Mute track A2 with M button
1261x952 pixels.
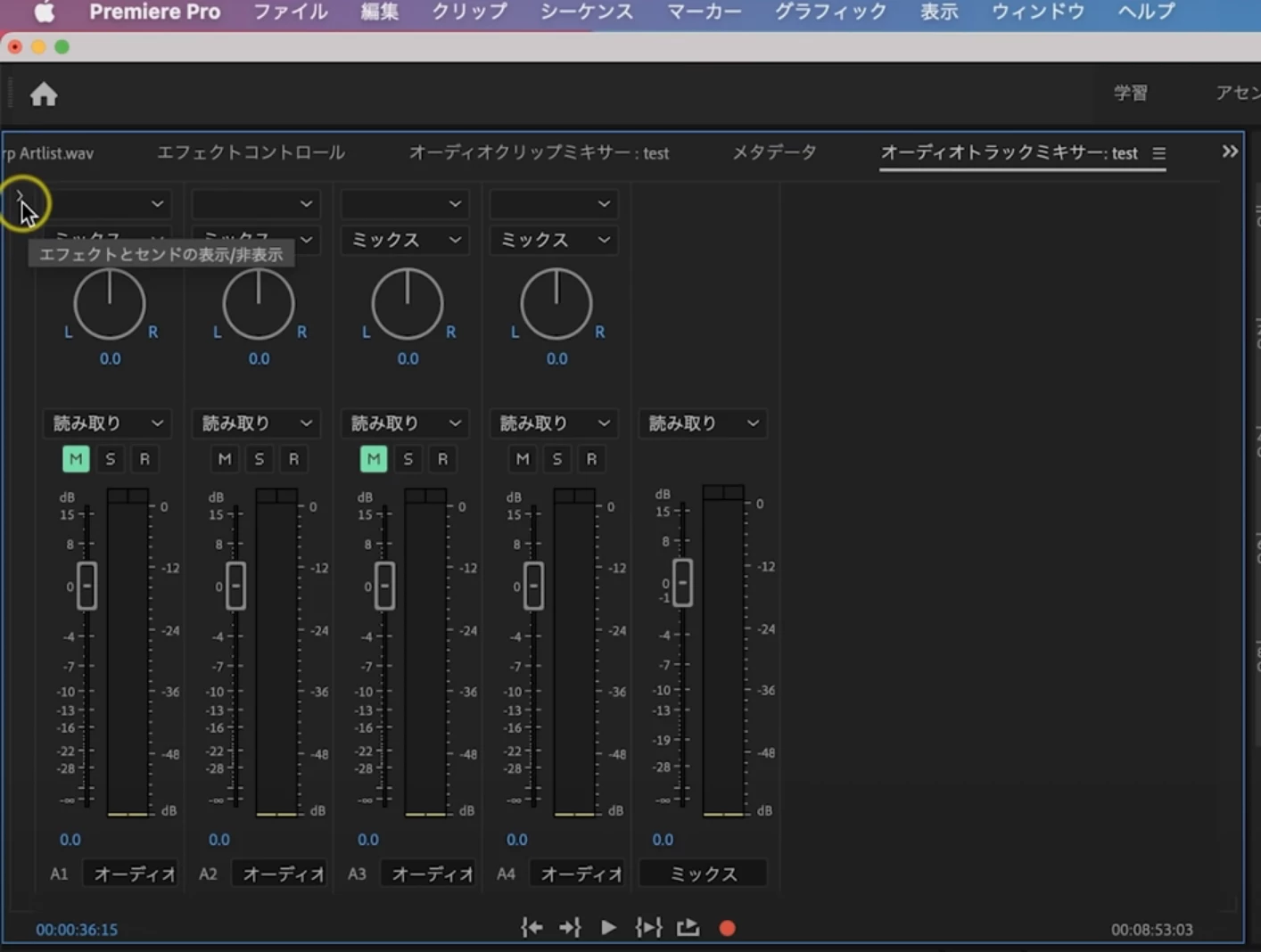225,459
